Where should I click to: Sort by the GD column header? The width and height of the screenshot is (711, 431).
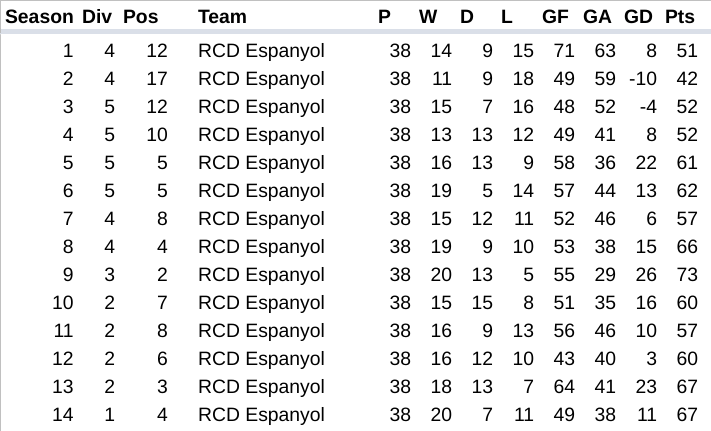point(638,17)
